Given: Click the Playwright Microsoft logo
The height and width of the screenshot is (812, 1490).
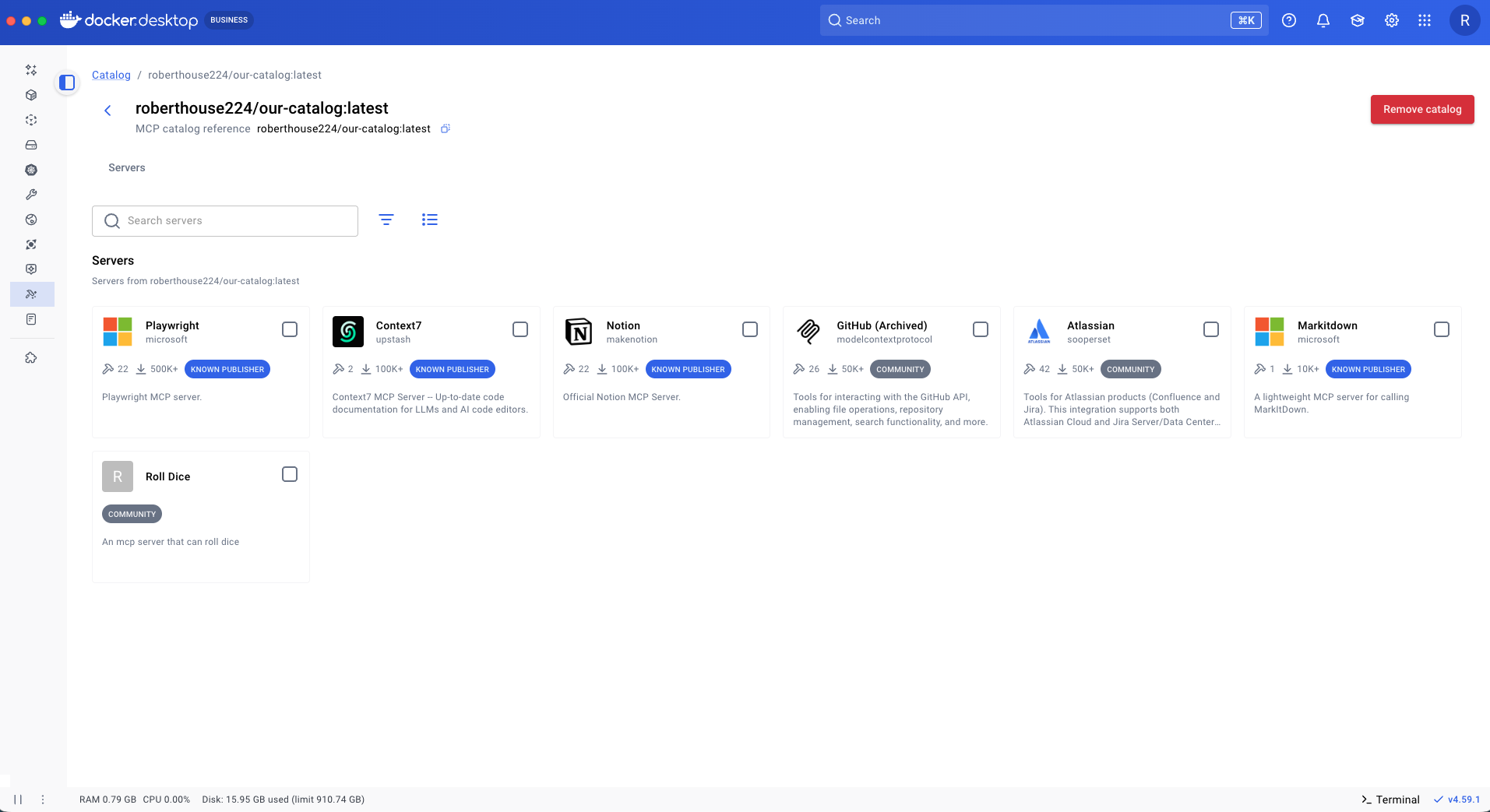Looking at the screenshot, I should coord(118,332).
